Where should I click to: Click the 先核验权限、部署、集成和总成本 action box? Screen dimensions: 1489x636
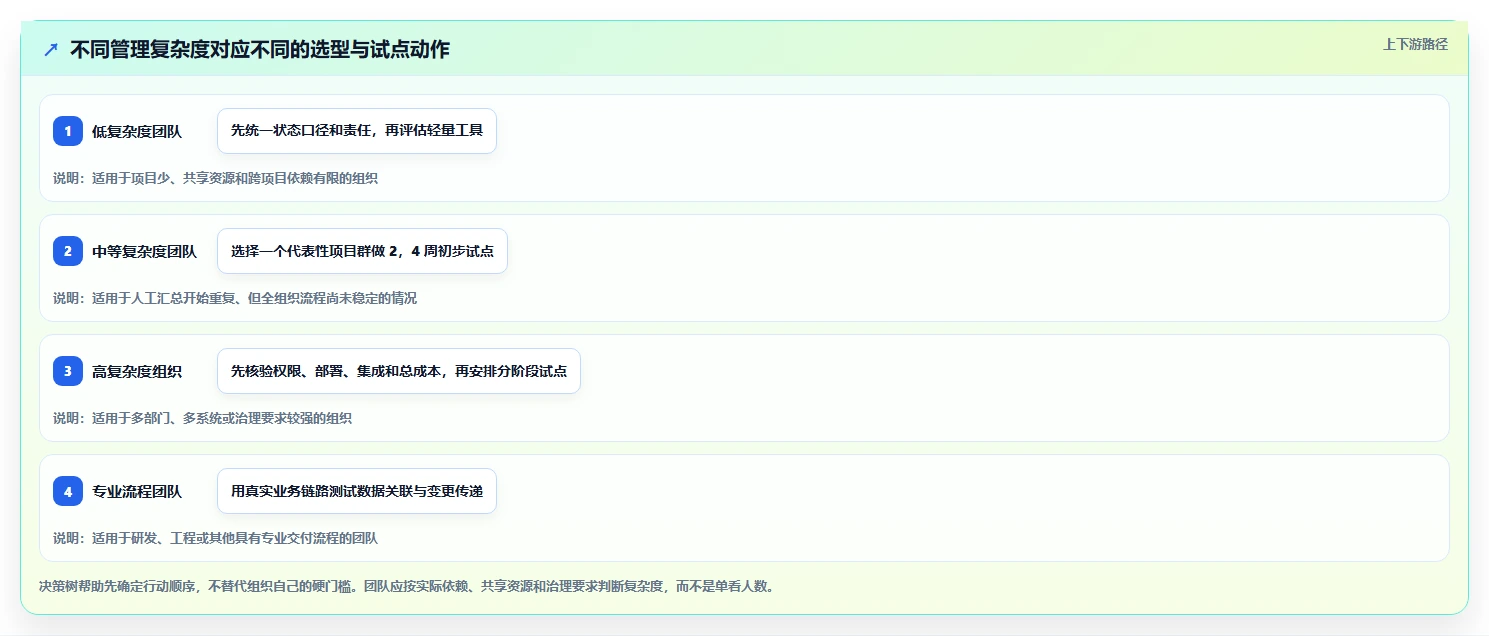[x=399, y=371]
